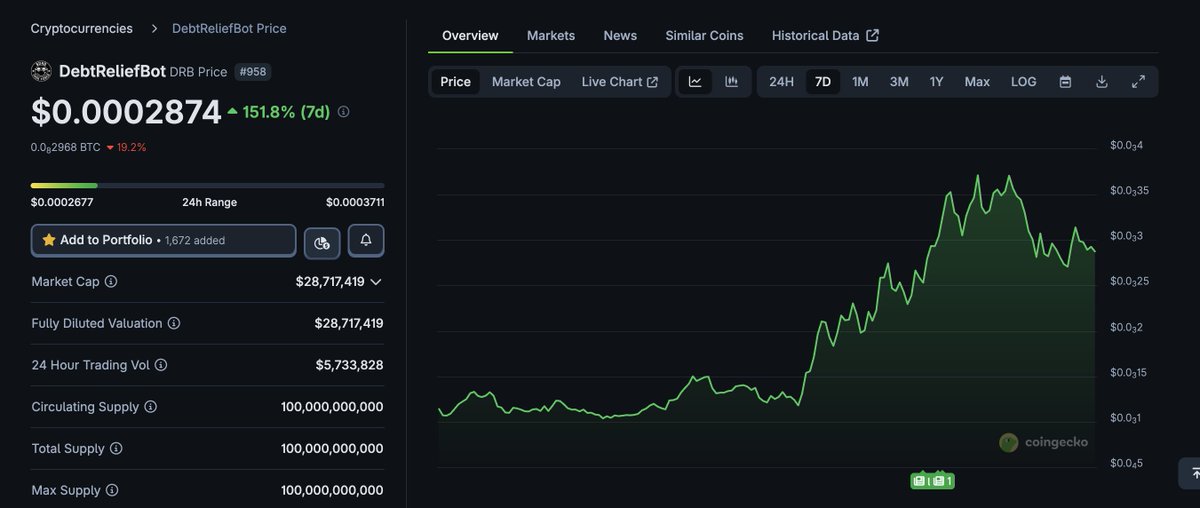Switch to candlestick chart icon

pos(732,82)
